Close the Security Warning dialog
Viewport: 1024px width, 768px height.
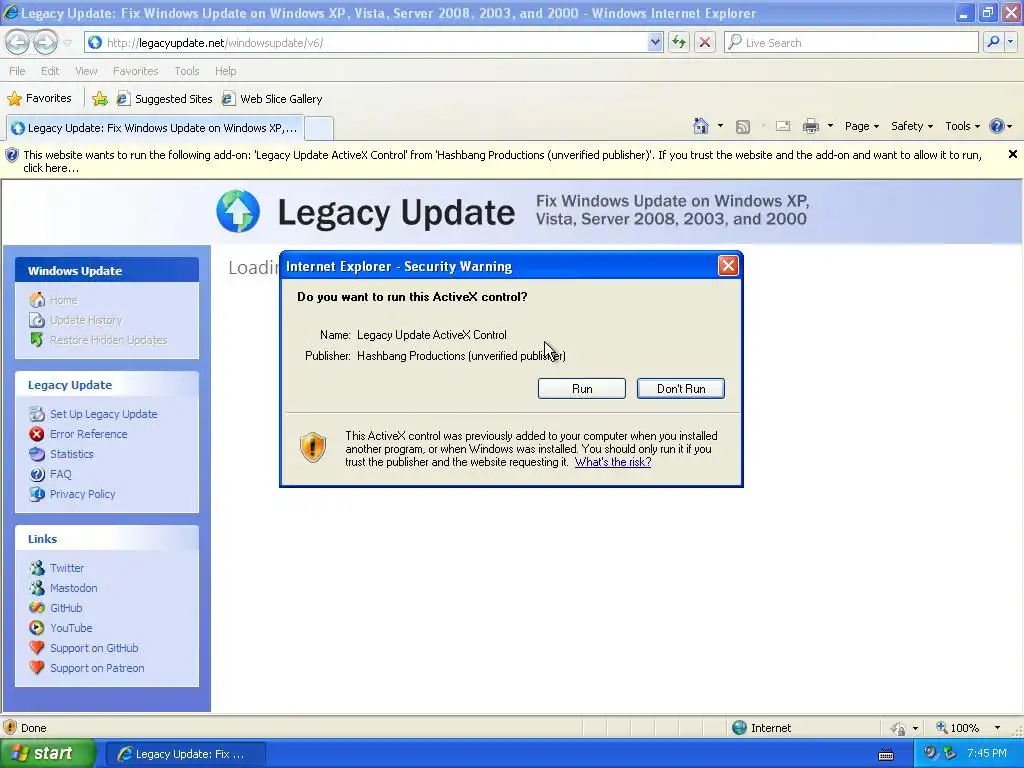point(728,266)
